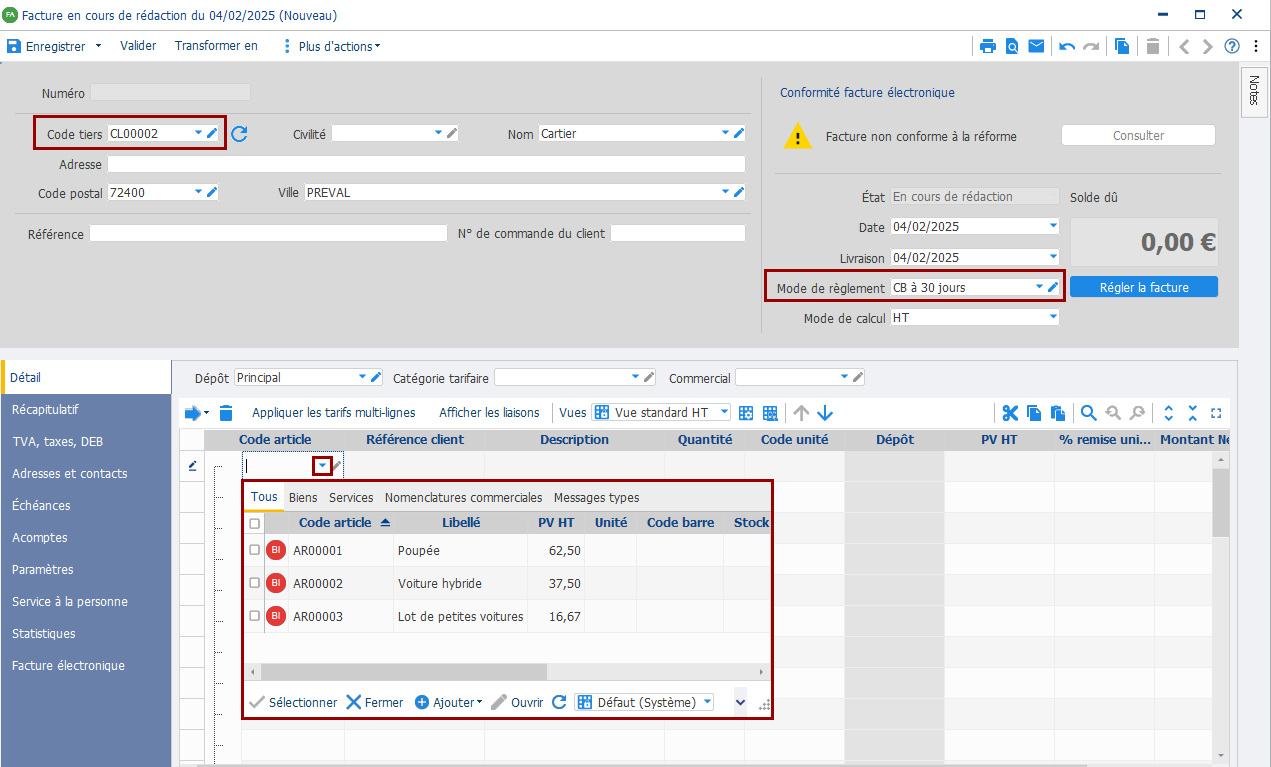Click the Consulter button
The image size is (1271, 767).
pyautogui.click(x=1138, y=136)
